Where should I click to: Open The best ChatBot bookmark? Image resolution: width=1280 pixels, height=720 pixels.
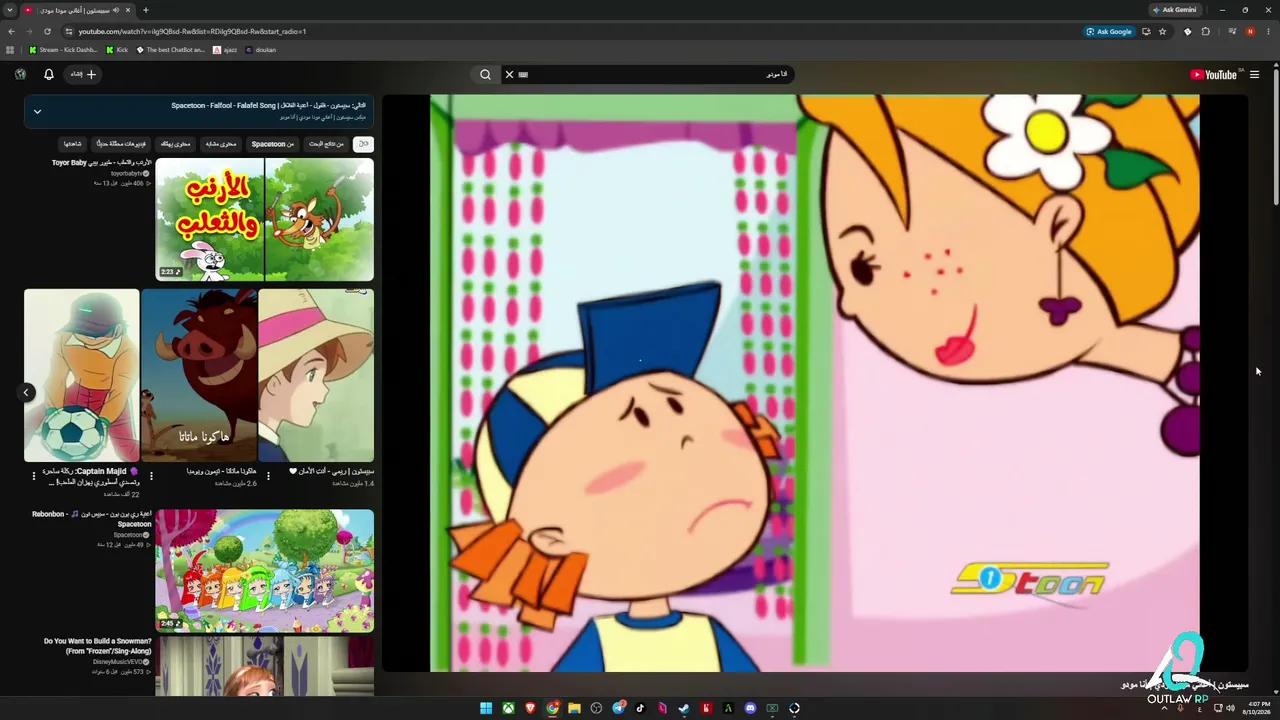171,49
